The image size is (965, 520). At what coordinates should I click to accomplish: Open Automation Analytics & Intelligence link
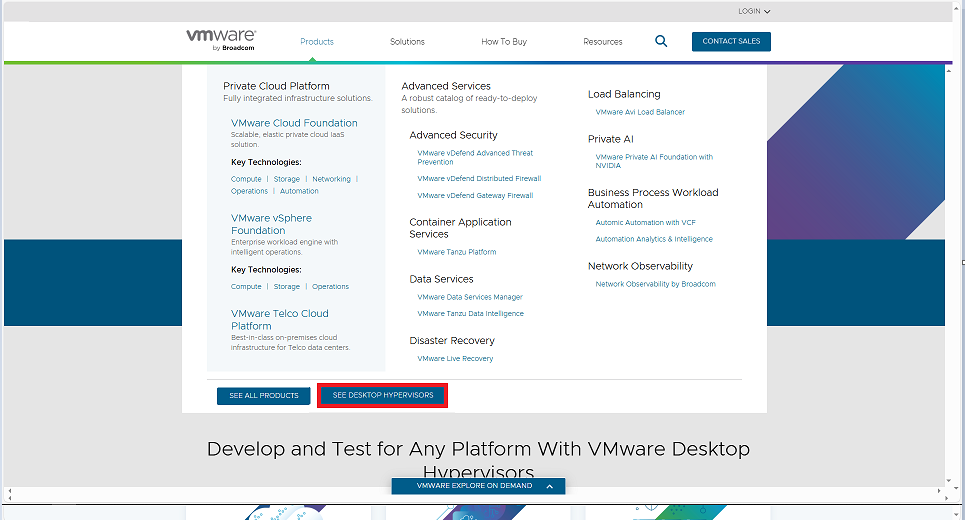click(654, 239)
